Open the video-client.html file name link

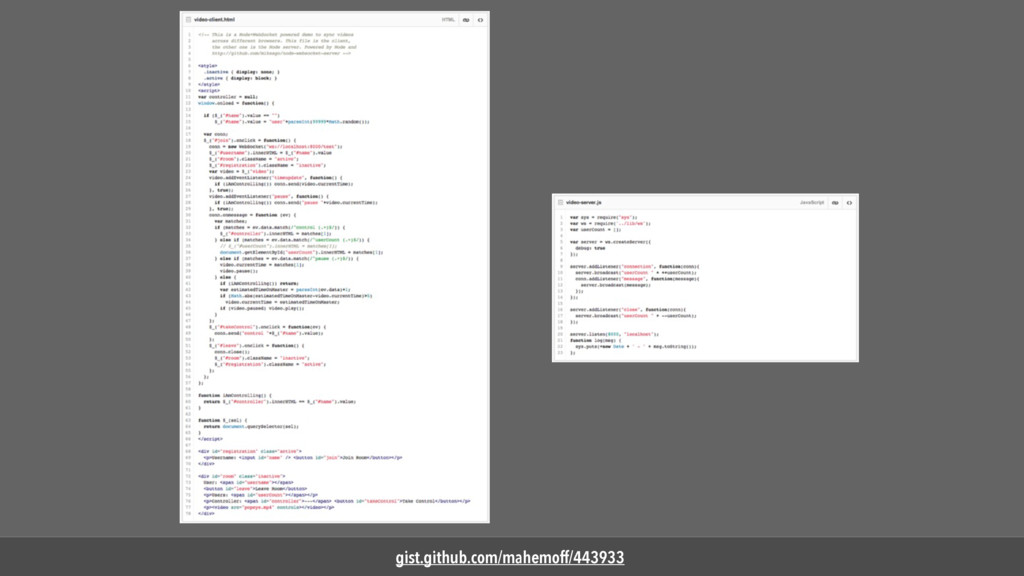(x=214, y=20)
